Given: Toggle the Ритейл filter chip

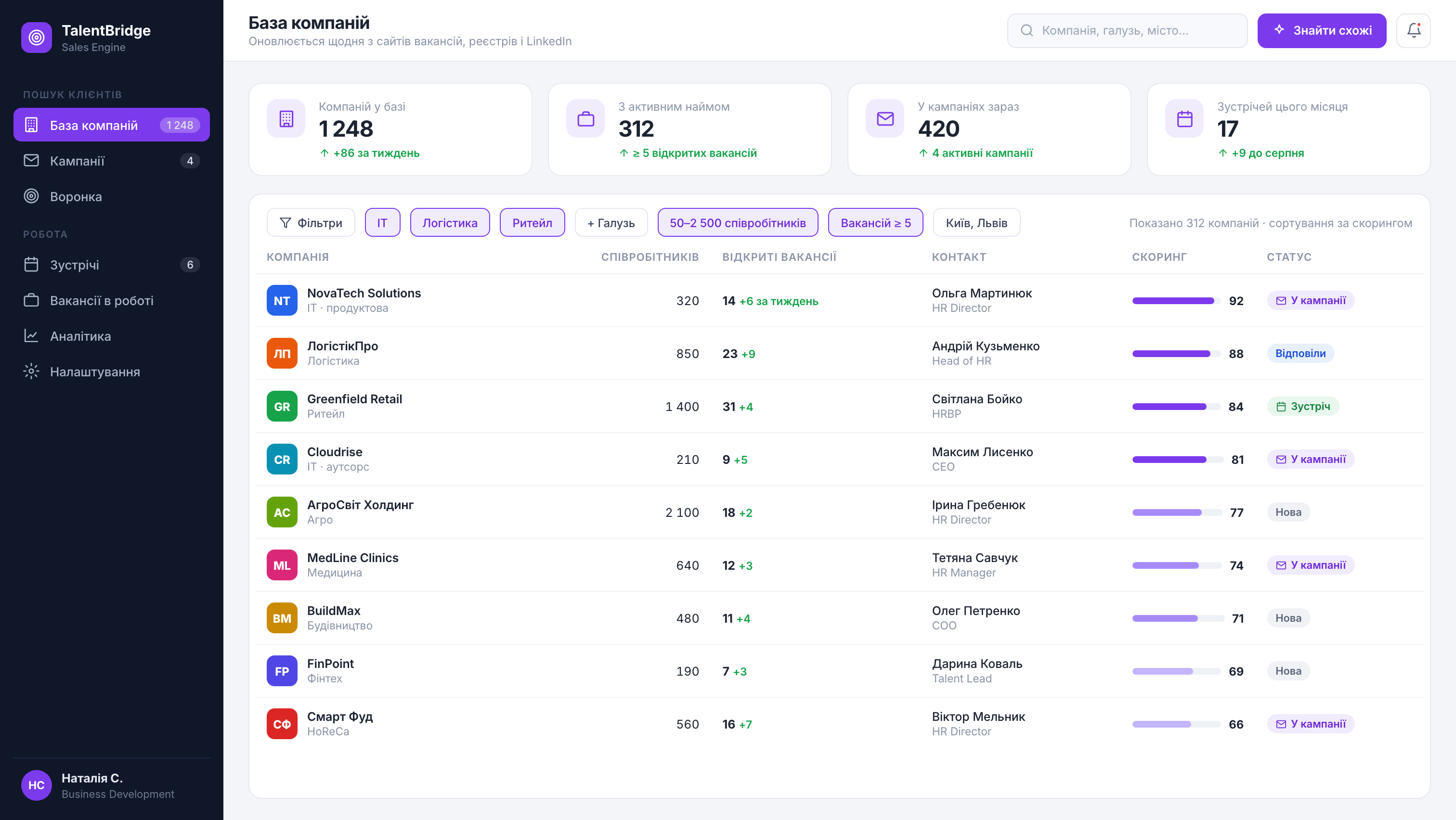Looking at the screenshot, I should [533, 222].
